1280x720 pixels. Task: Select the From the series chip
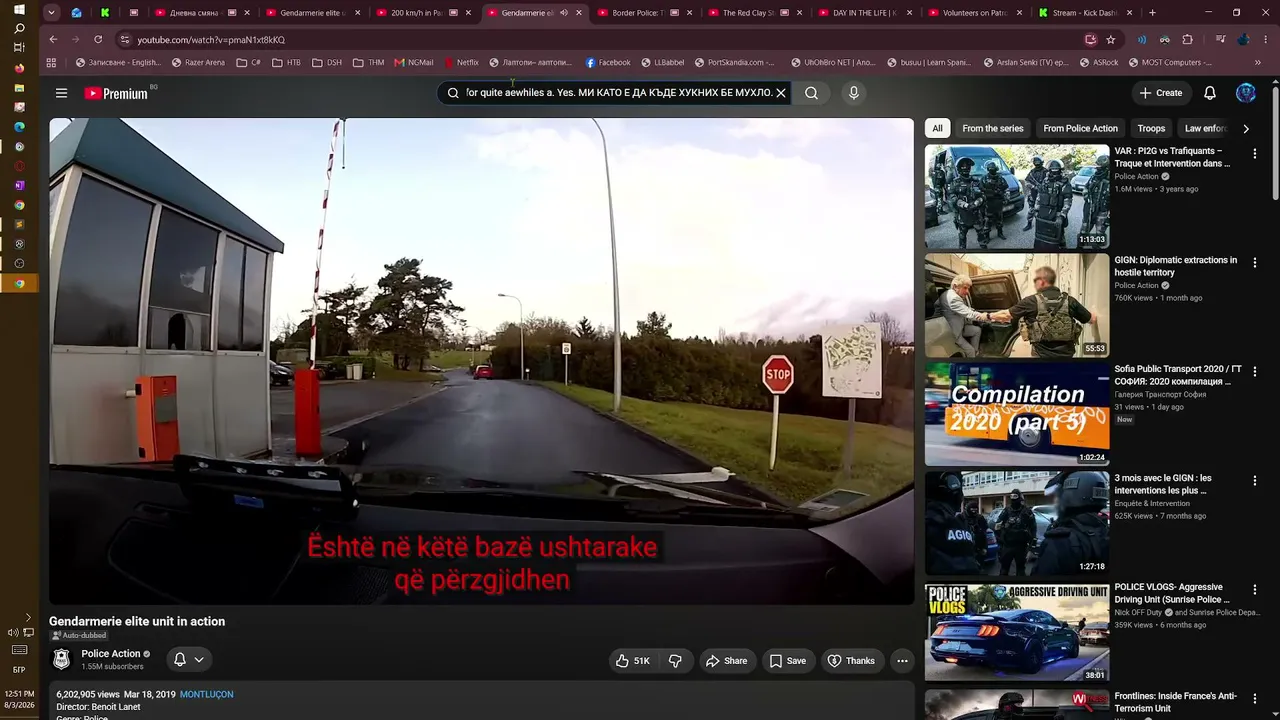click(993, 128)
